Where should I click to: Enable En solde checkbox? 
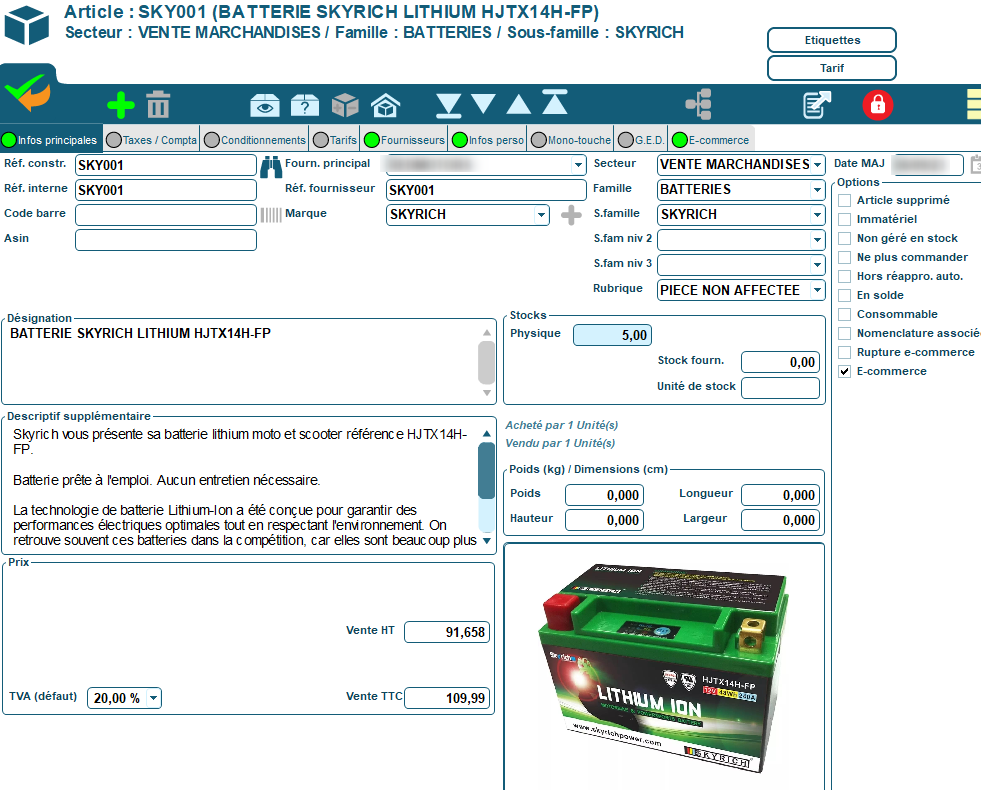(x=845, y=295)
